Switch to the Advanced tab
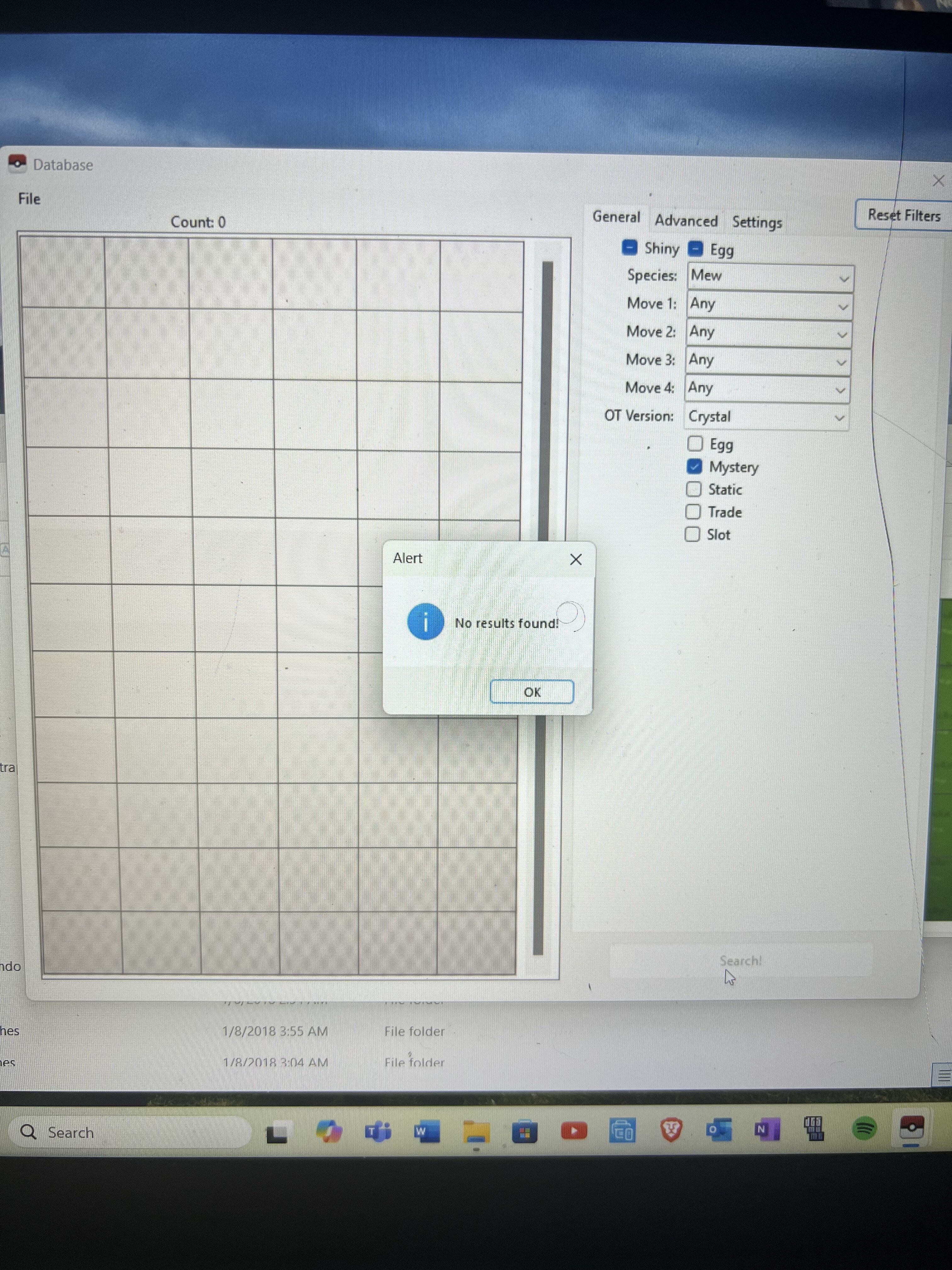The width and height of the screenshot is (952, 1270). (x=686, y=220)
